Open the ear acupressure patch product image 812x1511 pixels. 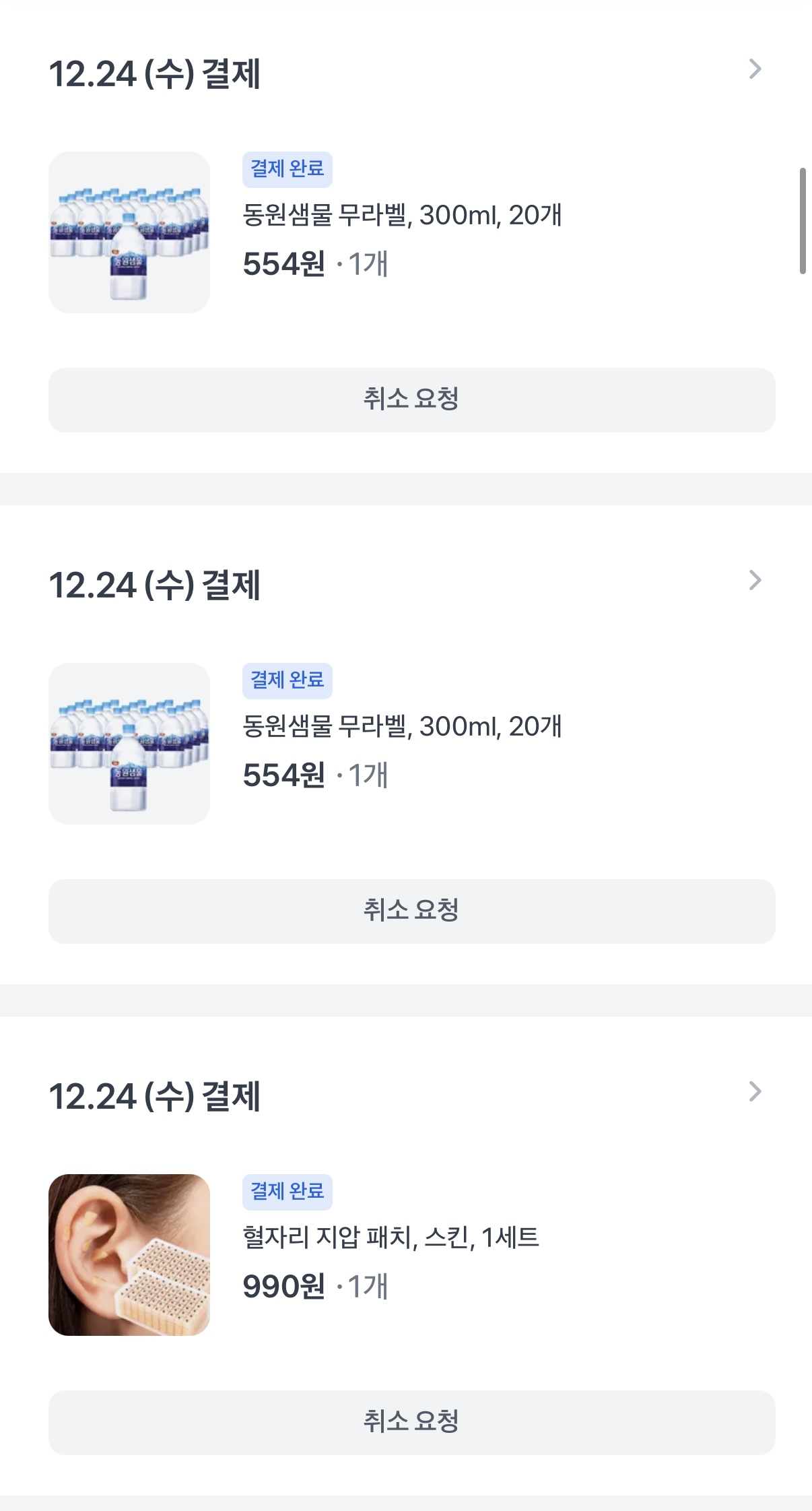[129, 1255]
